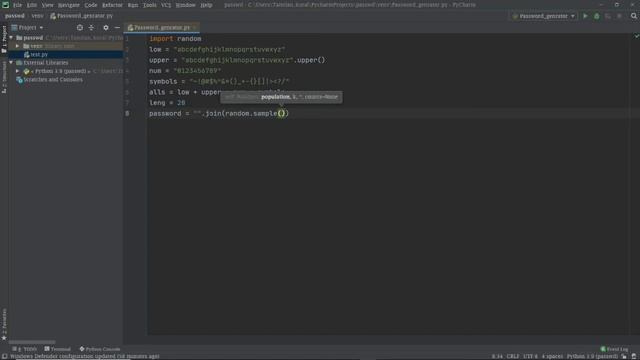Image resolution: width=640 pixels, height=360 pixels.
Task: Click the 1: Project sidebar tab
Action: pos(4,39)
